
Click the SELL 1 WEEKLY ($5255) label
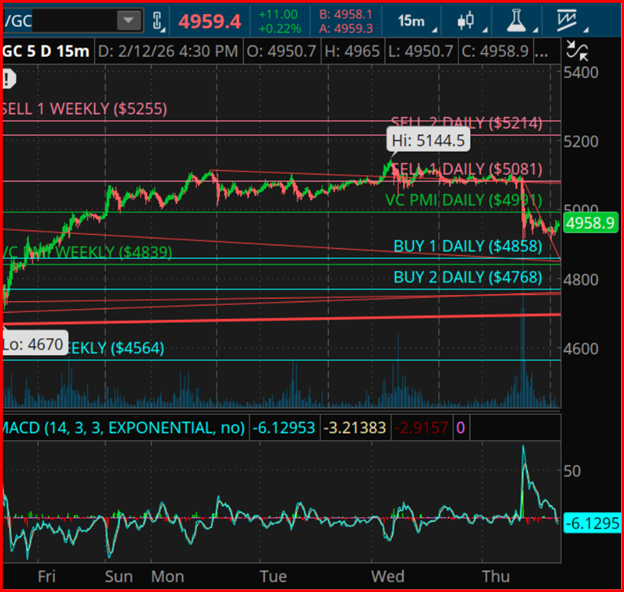point(85,108)
